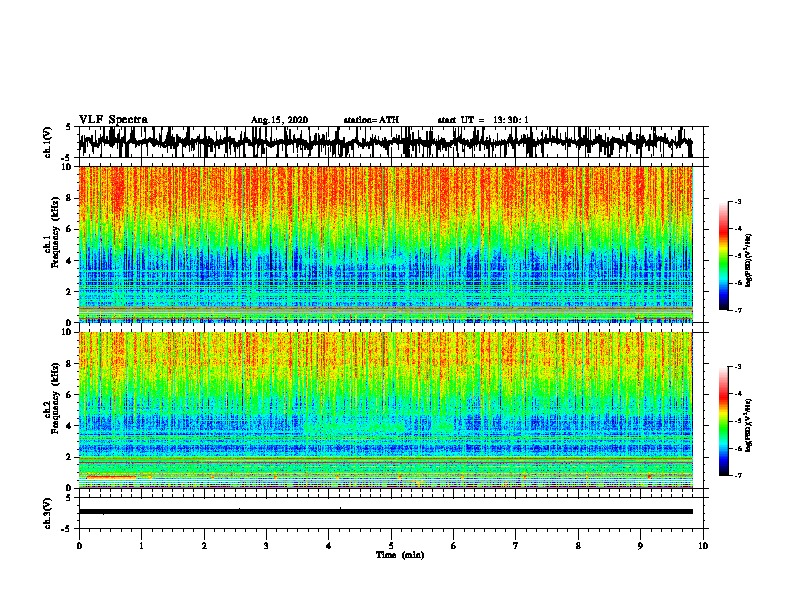Click the "10" tick on the time axis
The height and width of the screenshot is (612, 792).
(x=703, y=546)
